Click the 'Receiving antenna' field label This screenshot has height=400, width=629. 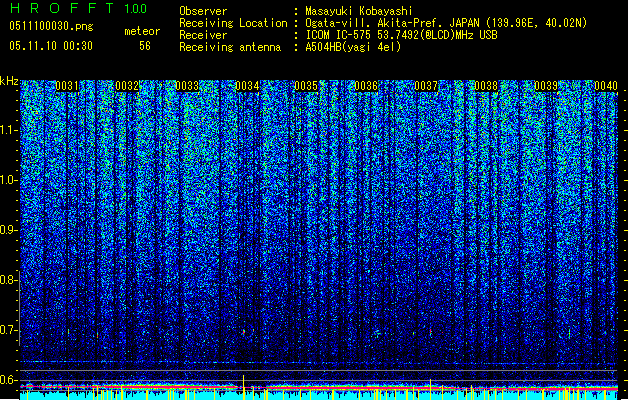pos(230,47)
